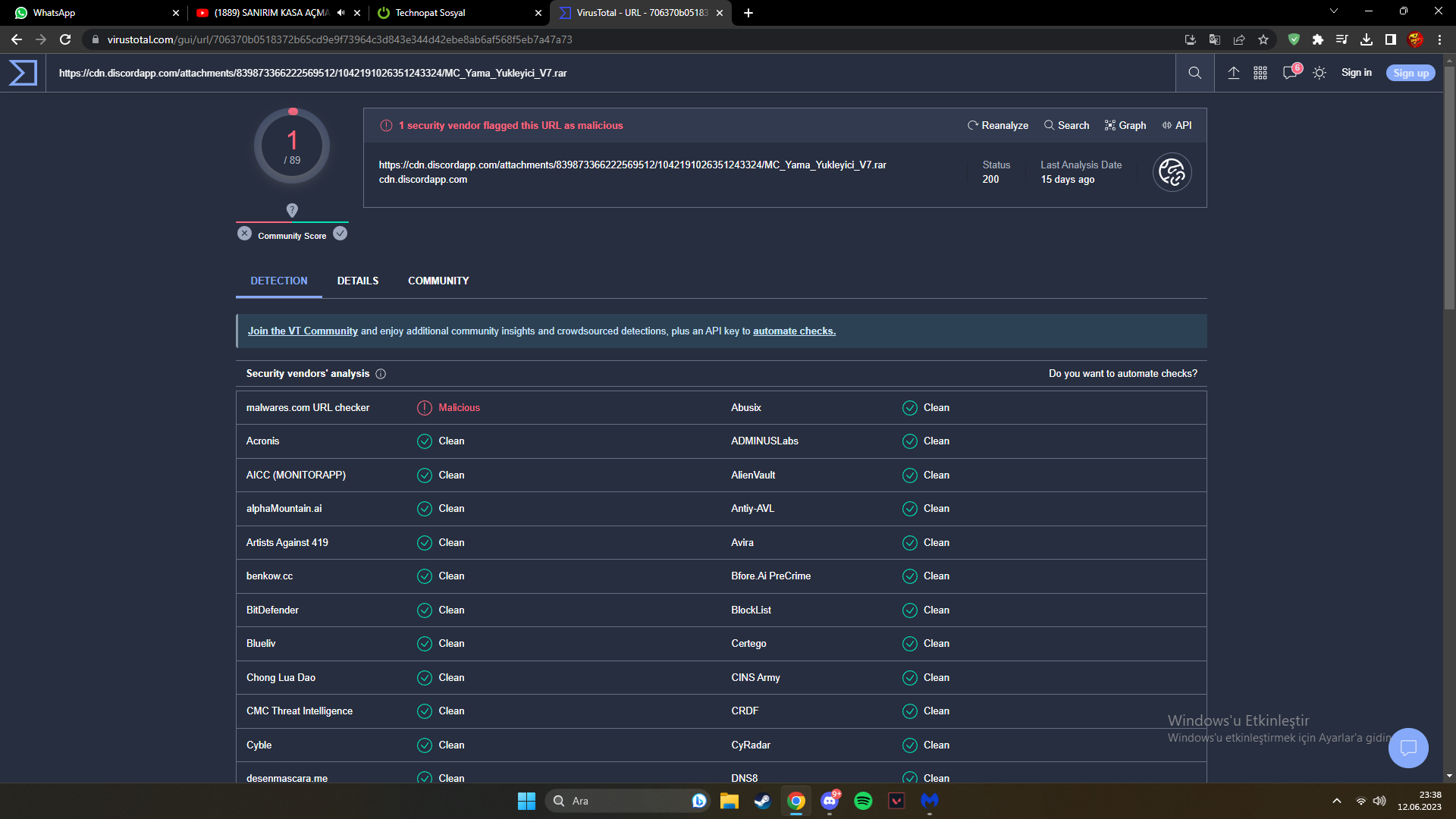
Task: Open the search magnifier icon in header
Action: 1194,73
